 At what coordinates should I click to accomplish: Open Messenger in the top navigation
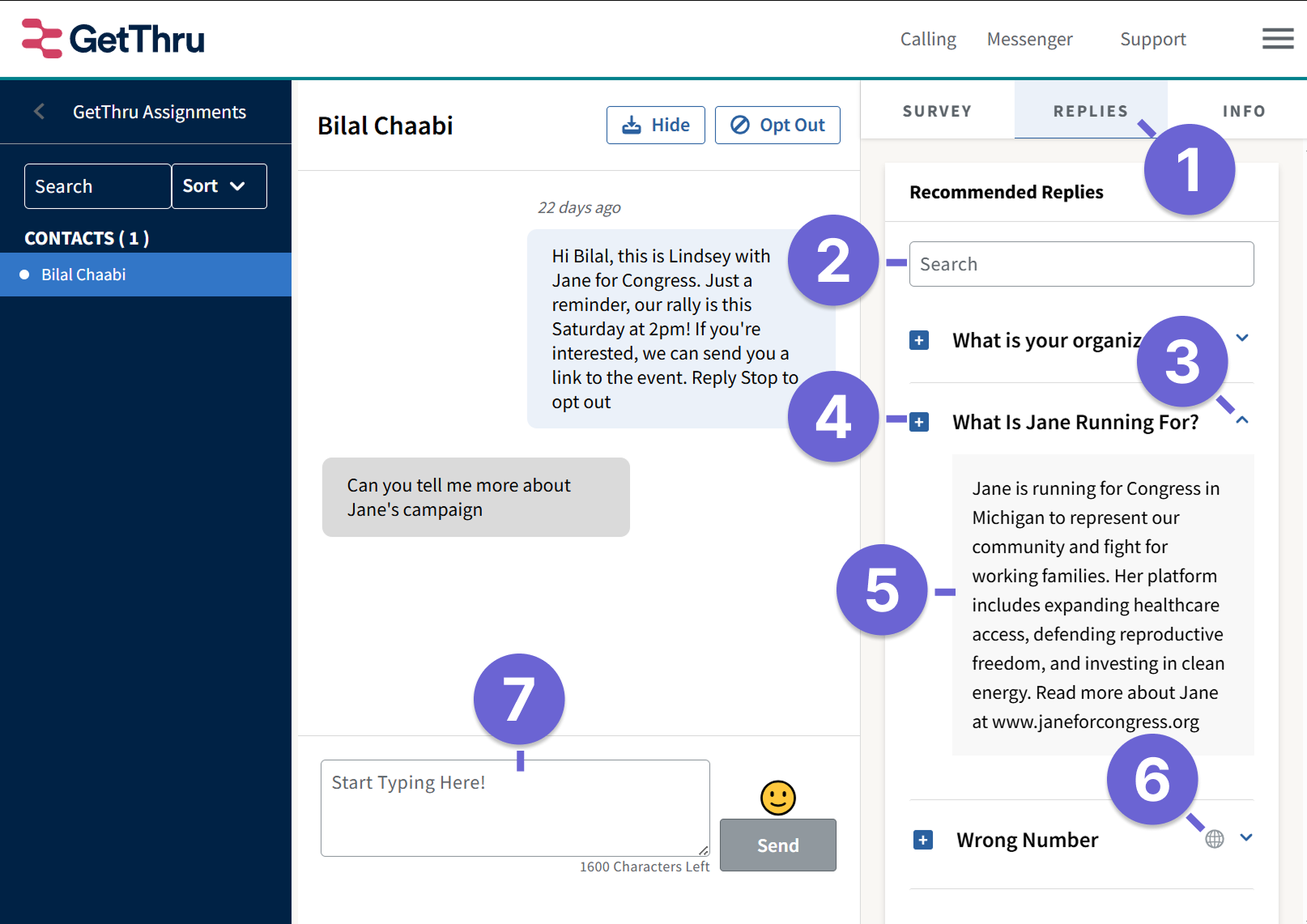(x=1029, y=39)
